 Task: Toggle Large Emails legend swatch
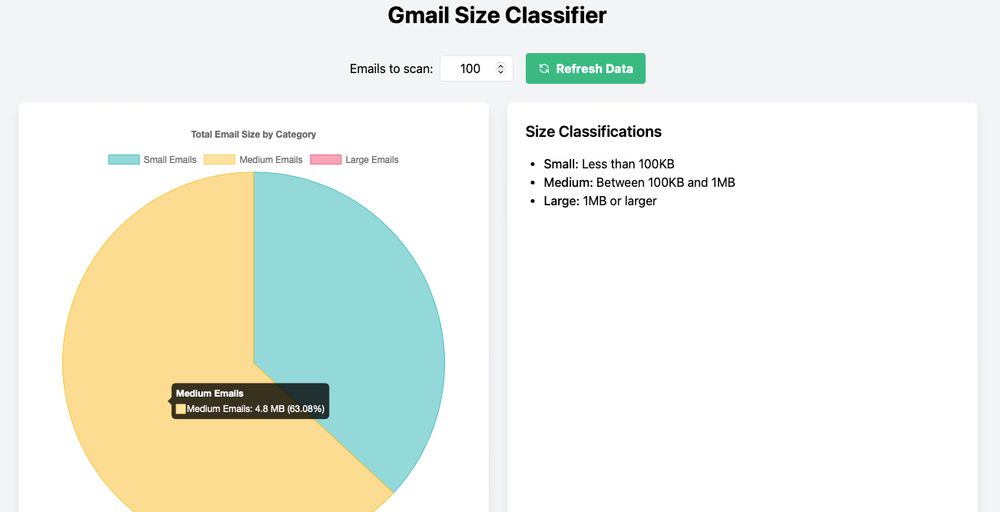coord(326,159)
